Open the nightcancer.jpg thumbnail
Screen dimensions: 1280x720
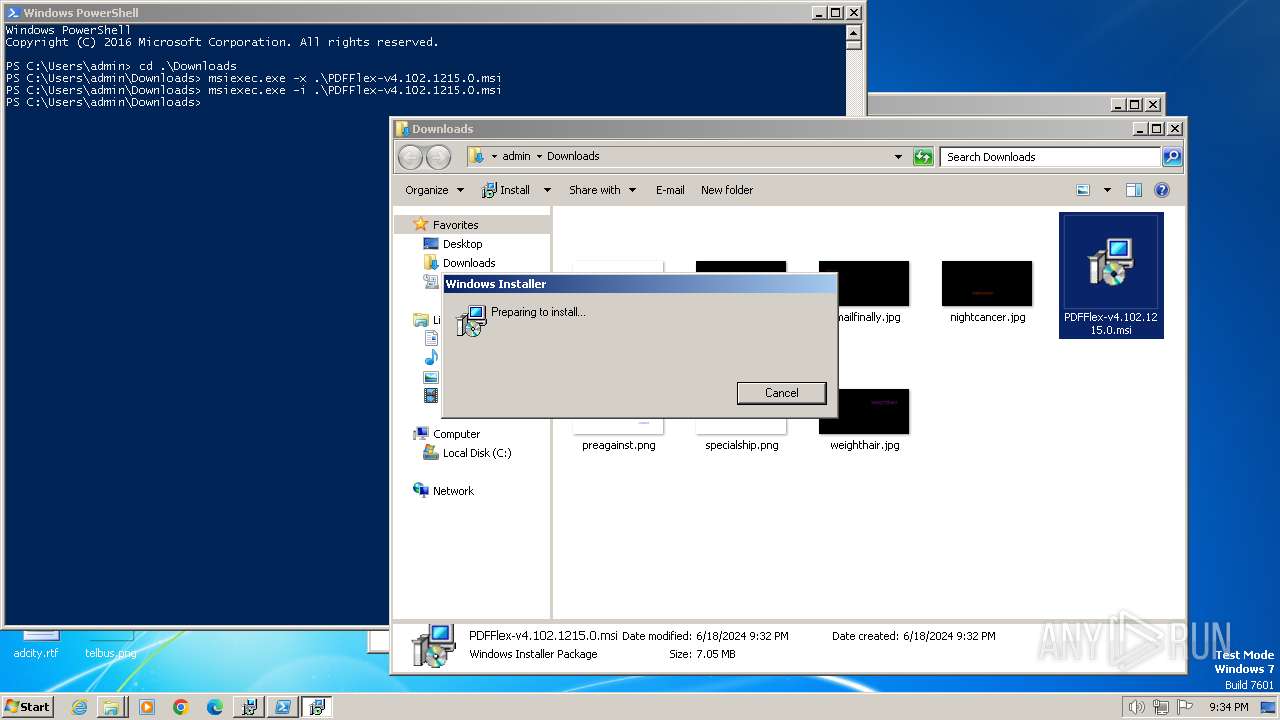point(987,284)
